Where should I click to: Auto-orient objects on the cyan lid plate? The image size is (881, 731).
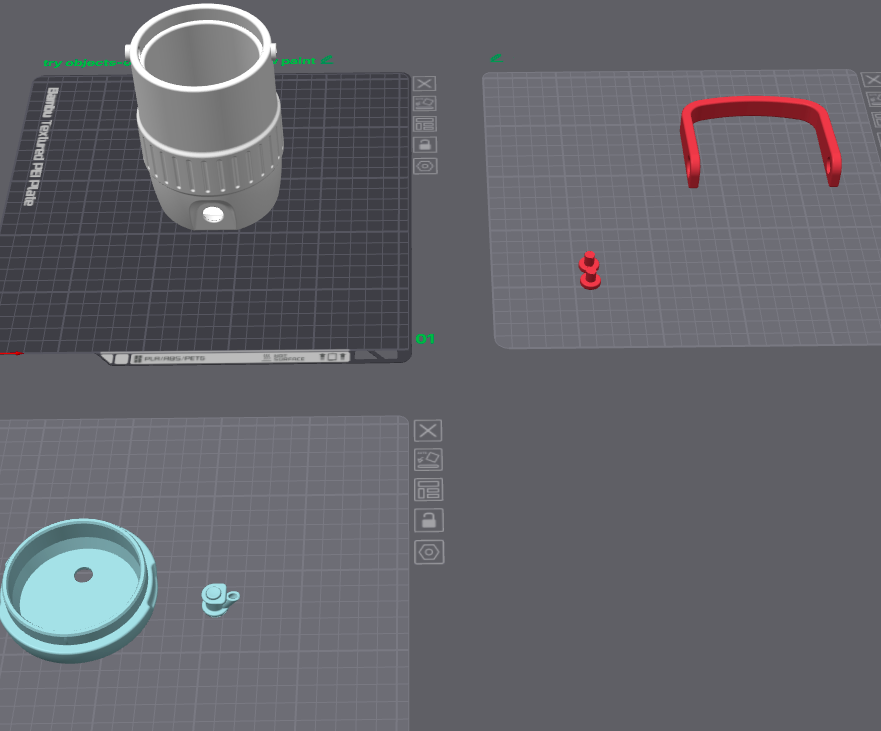pyautogui.click(x=428, y=460)
